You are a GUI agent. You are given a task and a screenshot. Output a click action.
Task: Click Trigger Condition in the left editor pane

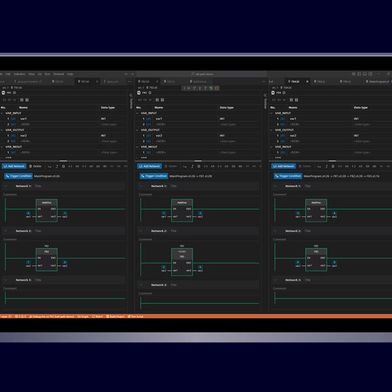coord(18,176)
